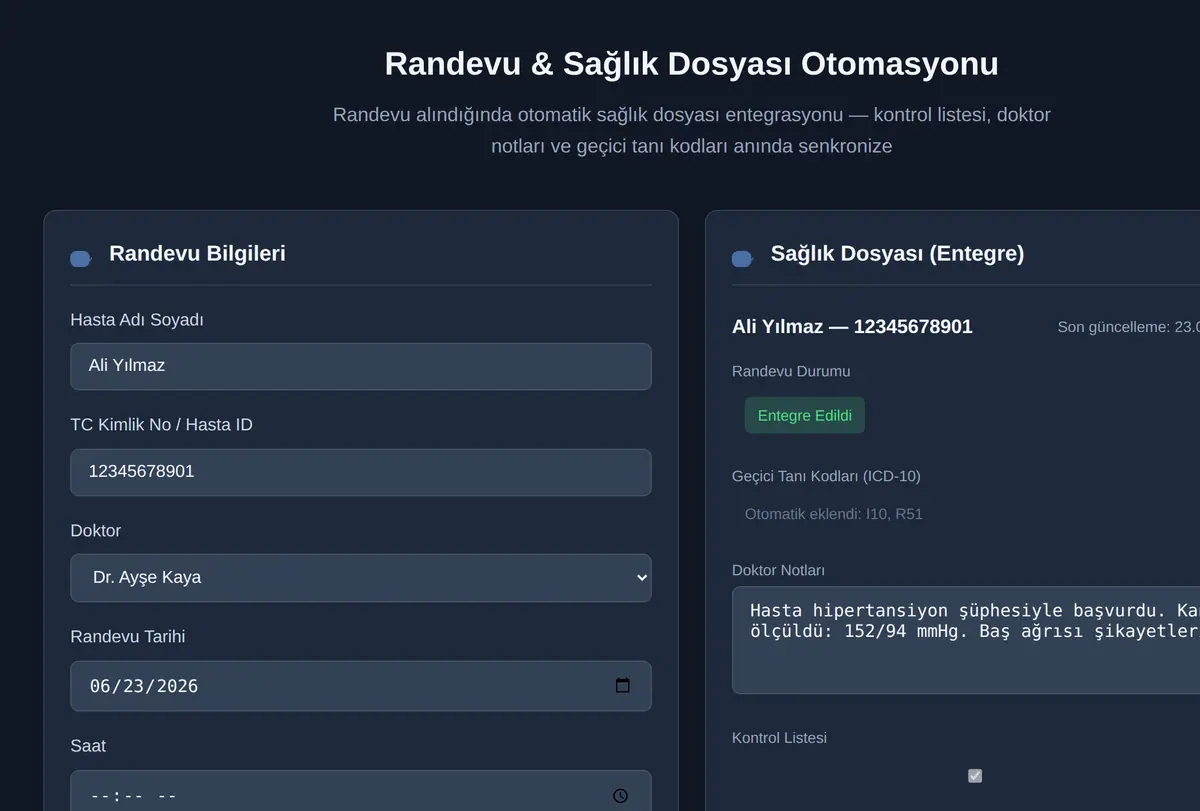Click 'Otomatik eklendi: I10, R51' text
This screenshot has height=811, width=1200.
[x=834, y=514]
